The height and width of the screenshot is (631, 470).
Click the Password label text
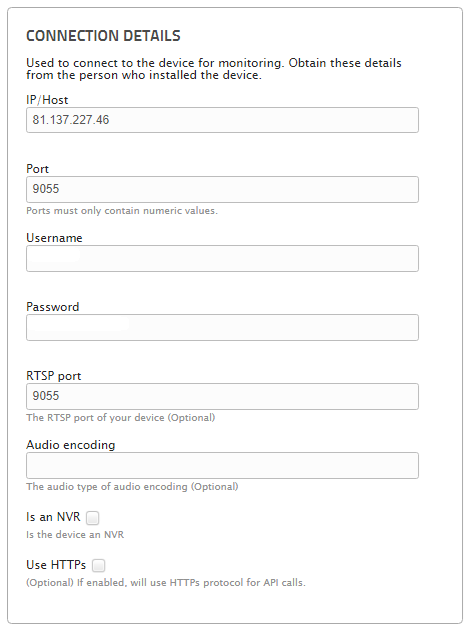(53, 307)
